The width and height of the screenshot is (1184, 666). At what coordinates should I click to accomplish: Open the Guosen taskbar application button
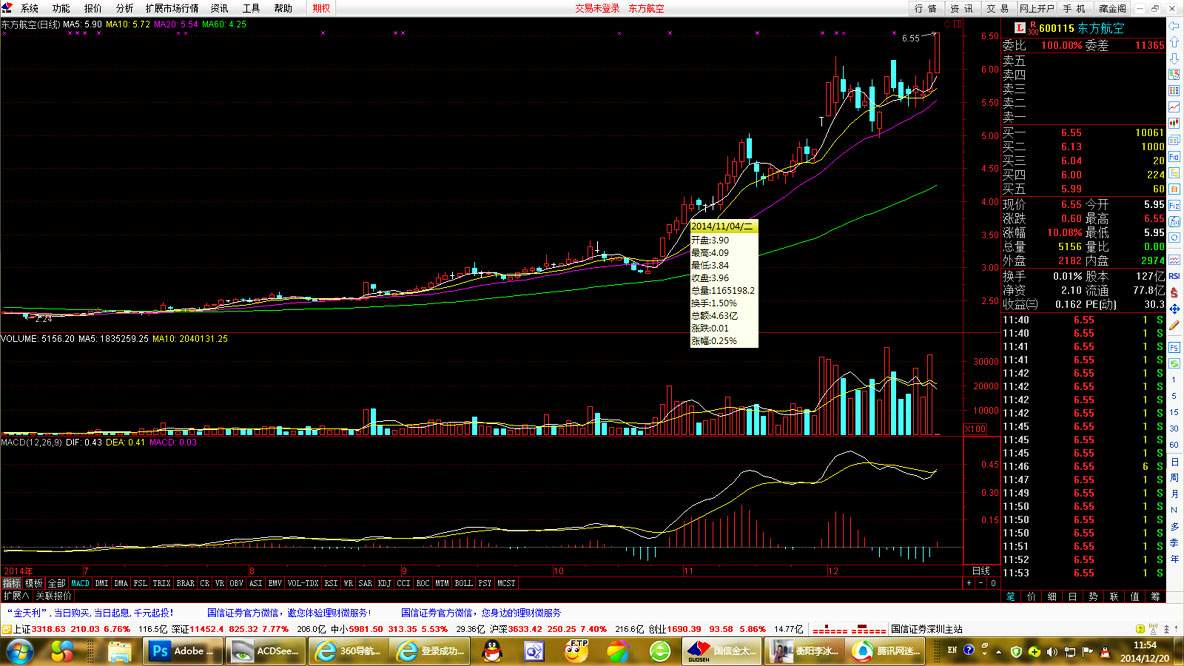pyautogui.click(x=720, y=651)
